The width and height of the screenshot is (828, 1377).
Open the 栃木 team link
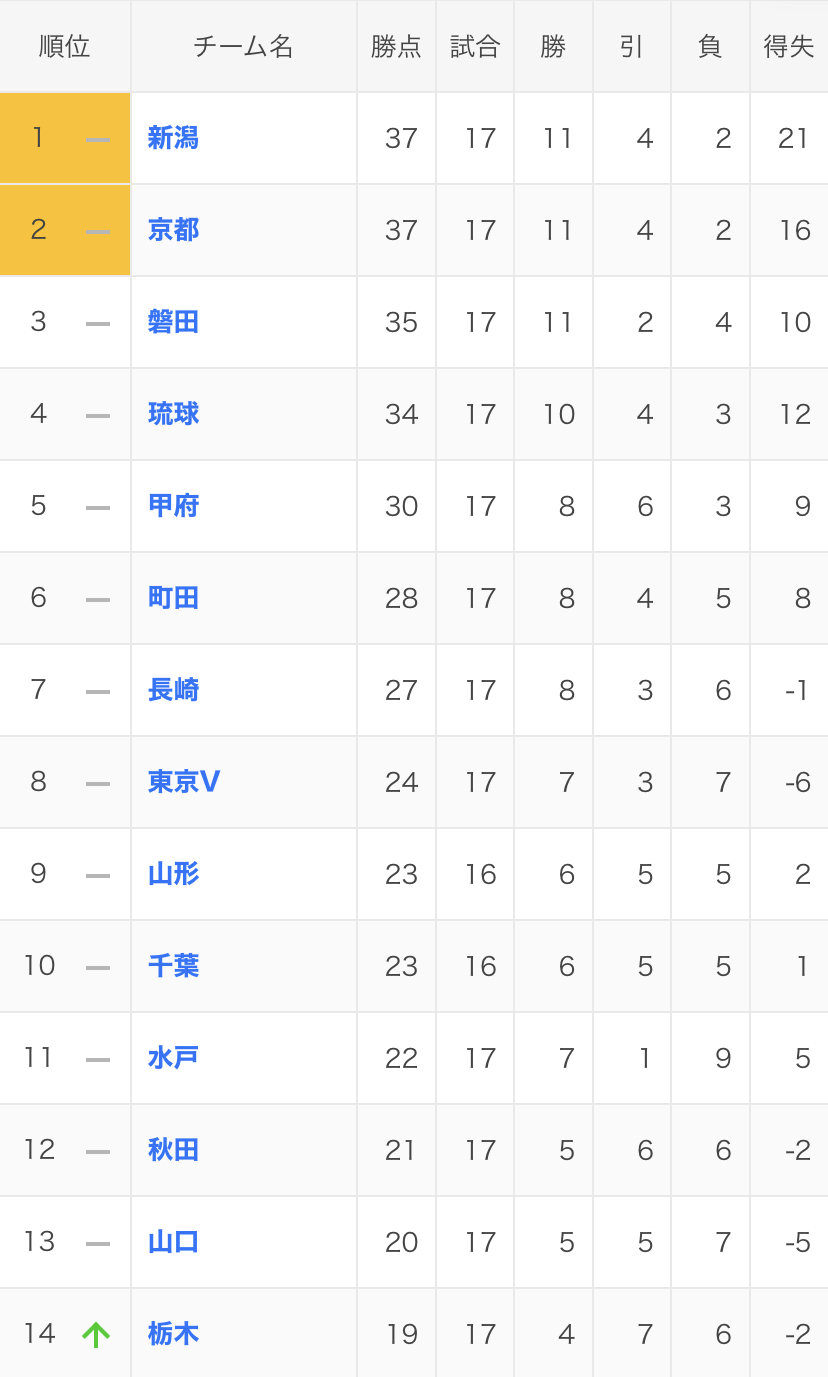pos(173,1334)
